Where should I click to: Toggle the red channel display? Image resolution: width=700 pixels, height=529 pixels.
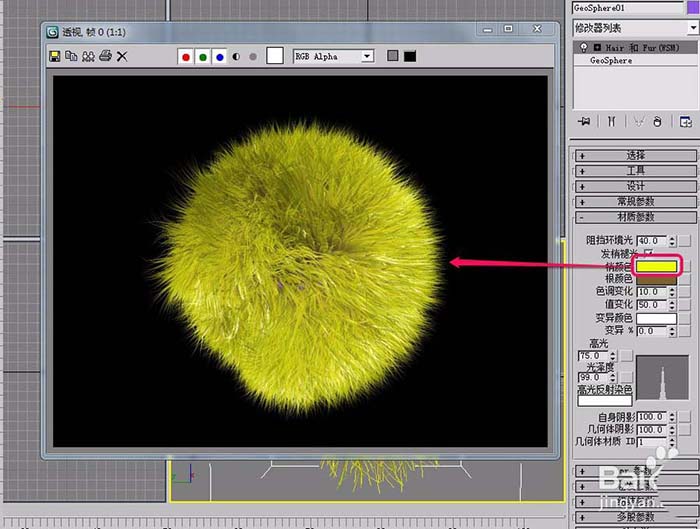[185, 57]
